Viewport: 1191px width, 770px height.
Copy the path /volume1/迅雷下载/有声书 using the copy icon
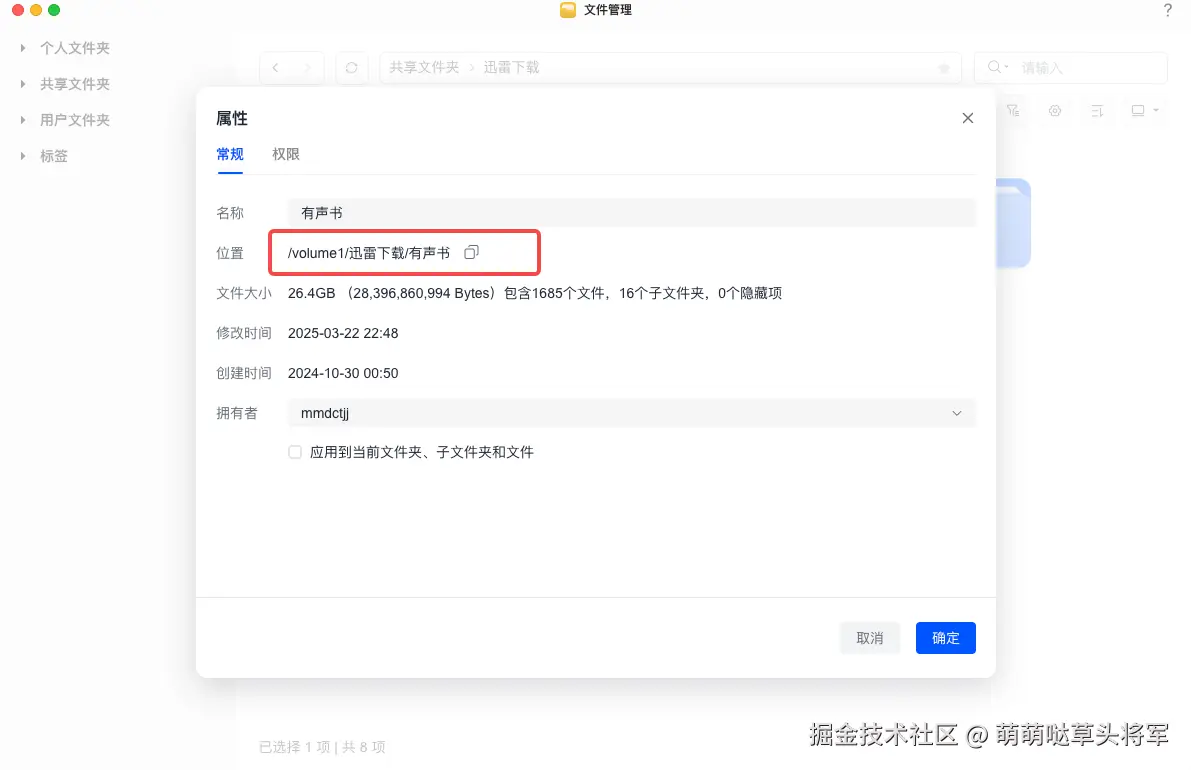coord(471,252)
